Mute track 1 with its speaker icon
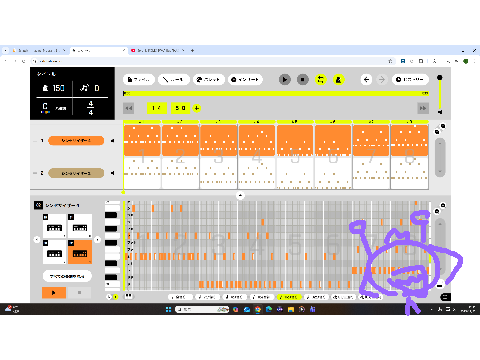 (x=112, y=141)
